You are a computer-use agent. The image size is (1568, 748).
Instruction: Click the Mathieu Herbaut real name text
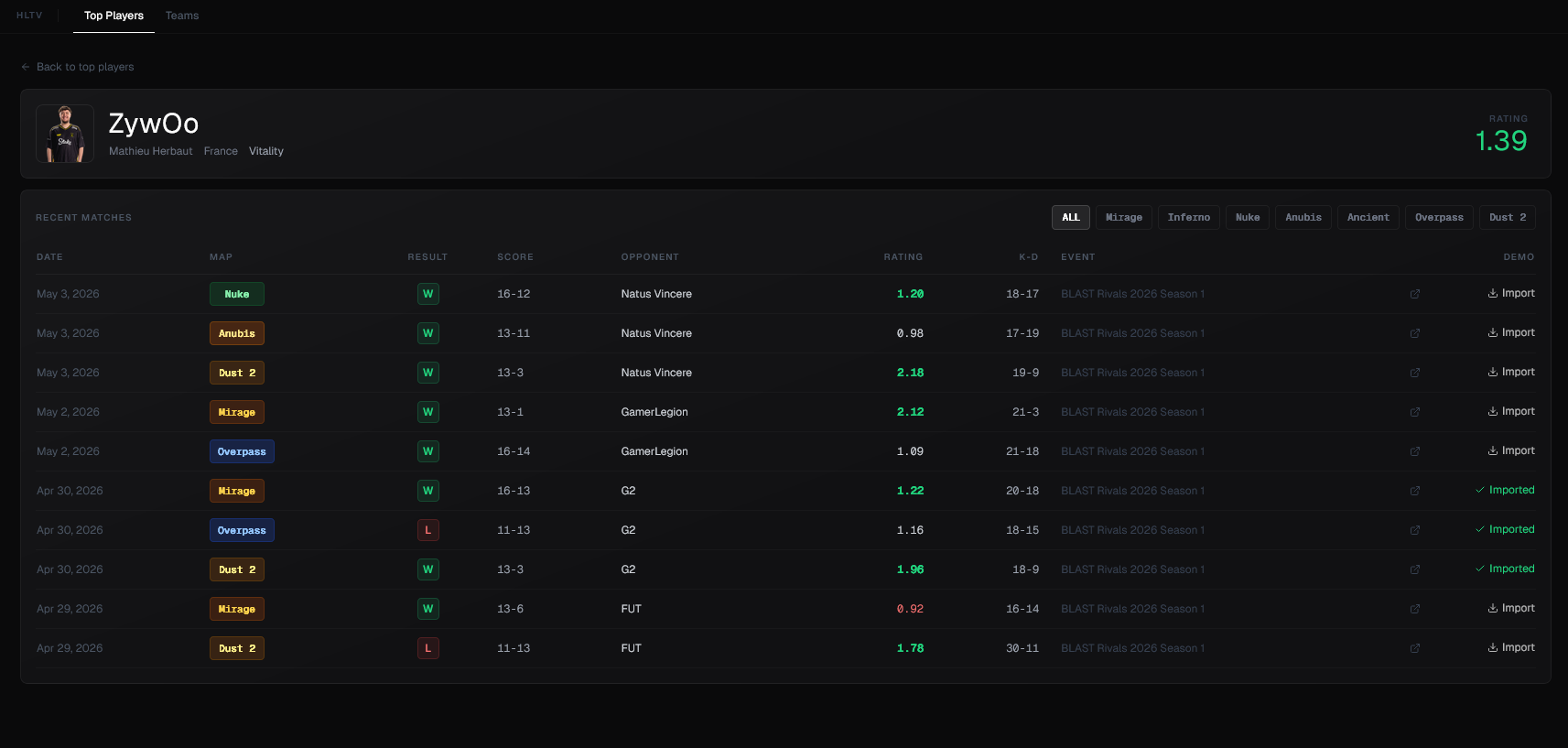click(151, 151)
